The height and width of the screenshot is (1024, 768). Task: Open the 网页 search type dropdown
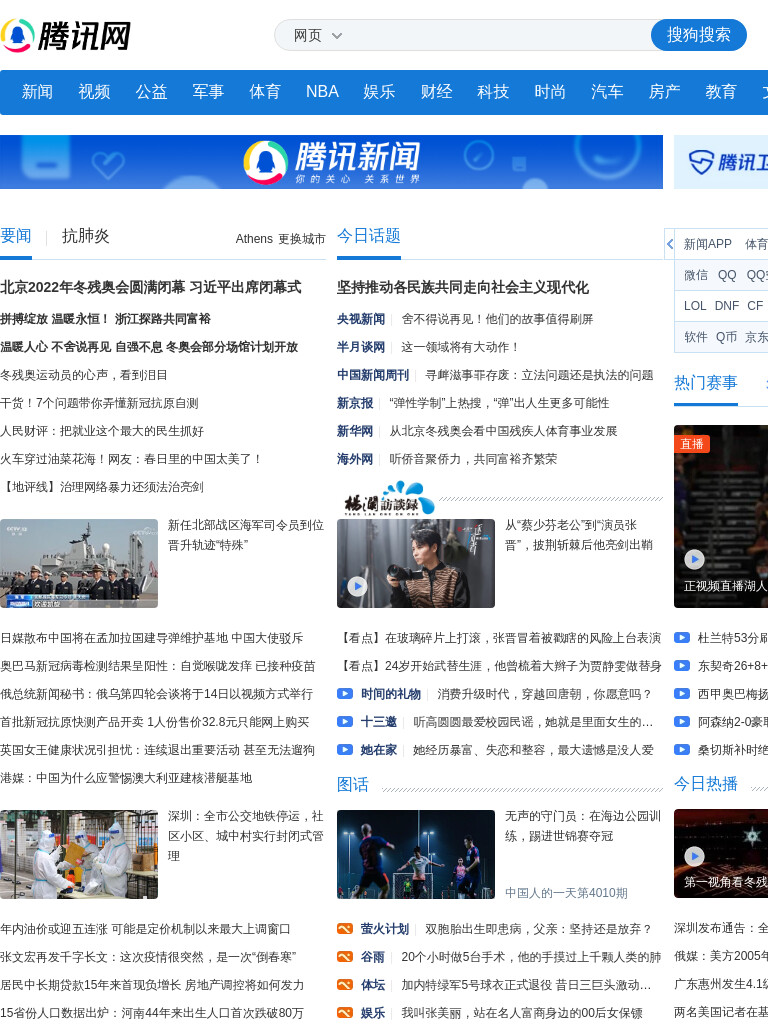[x=317, y=35]
